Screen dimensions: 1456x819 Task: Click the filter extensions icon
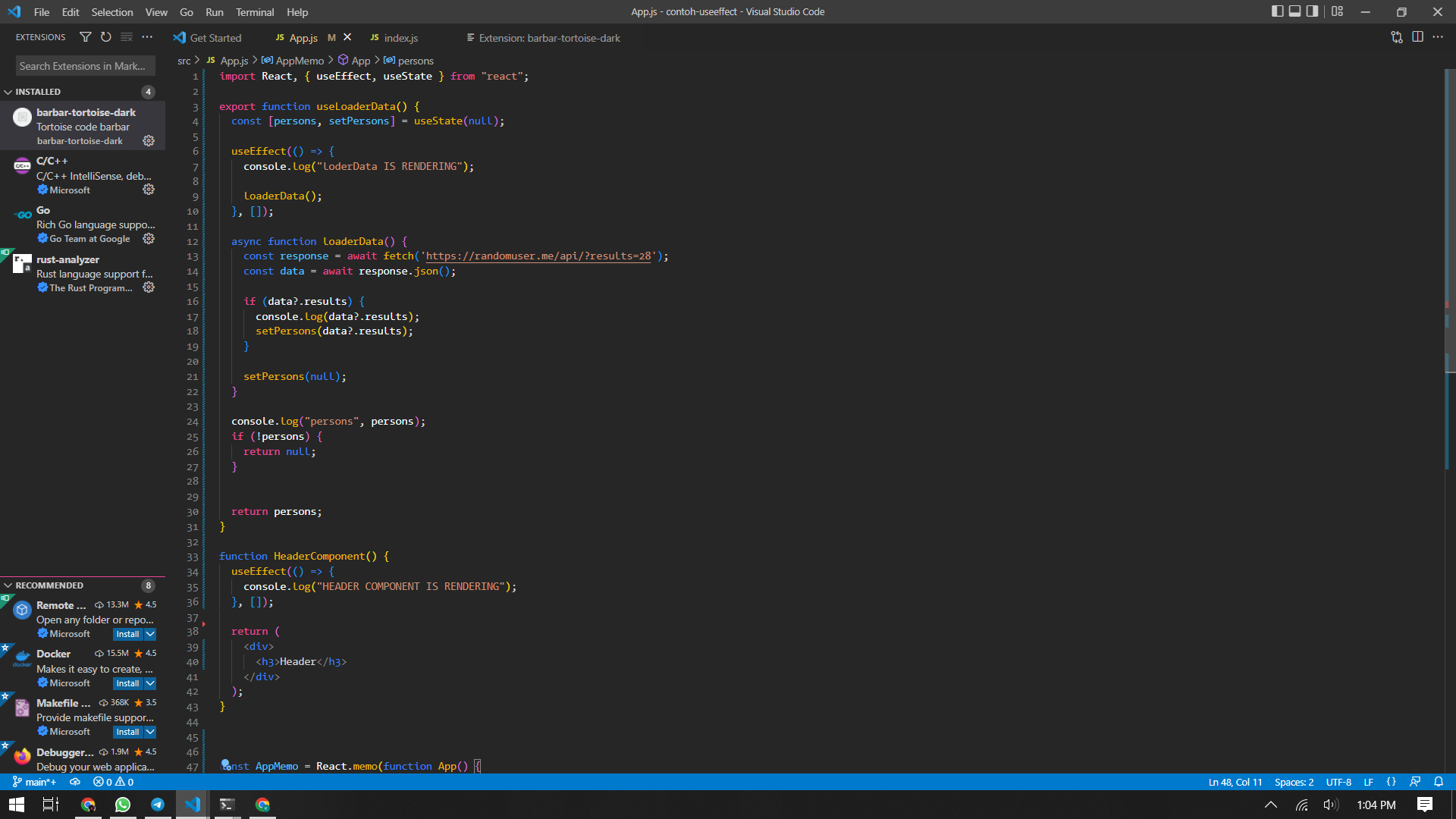click(86, 37)
